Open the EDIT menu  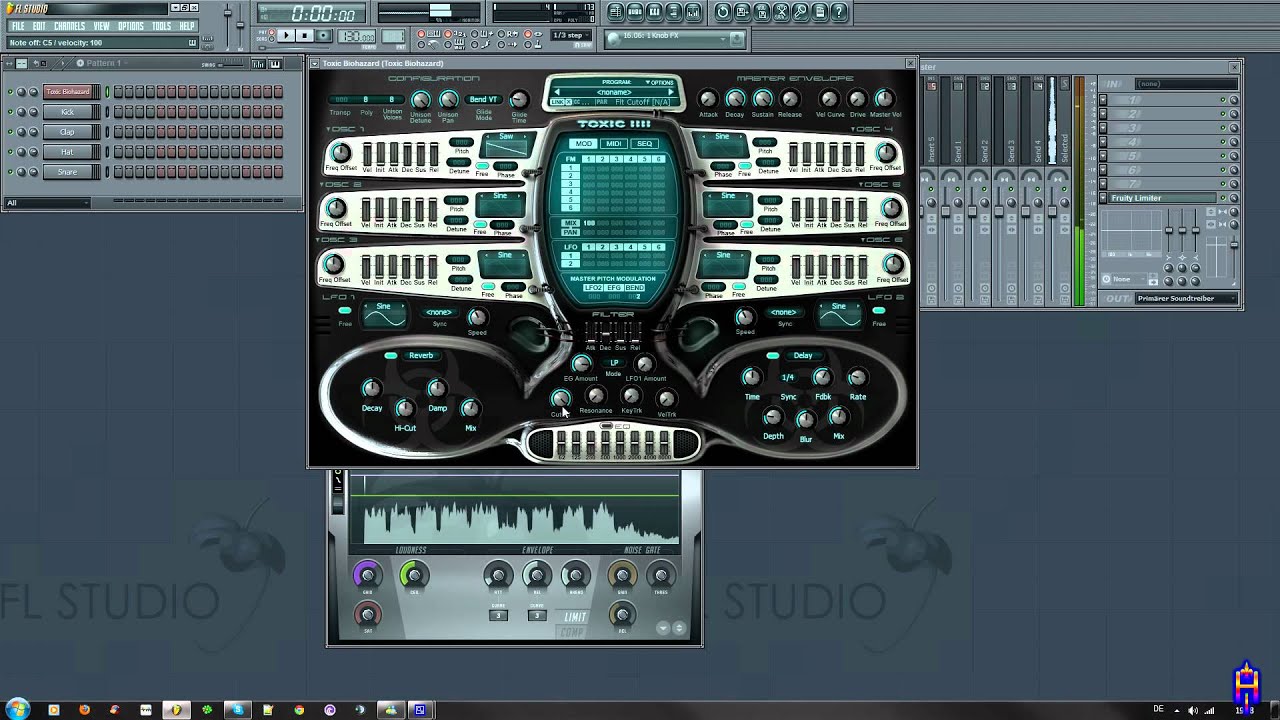point(40,26)
